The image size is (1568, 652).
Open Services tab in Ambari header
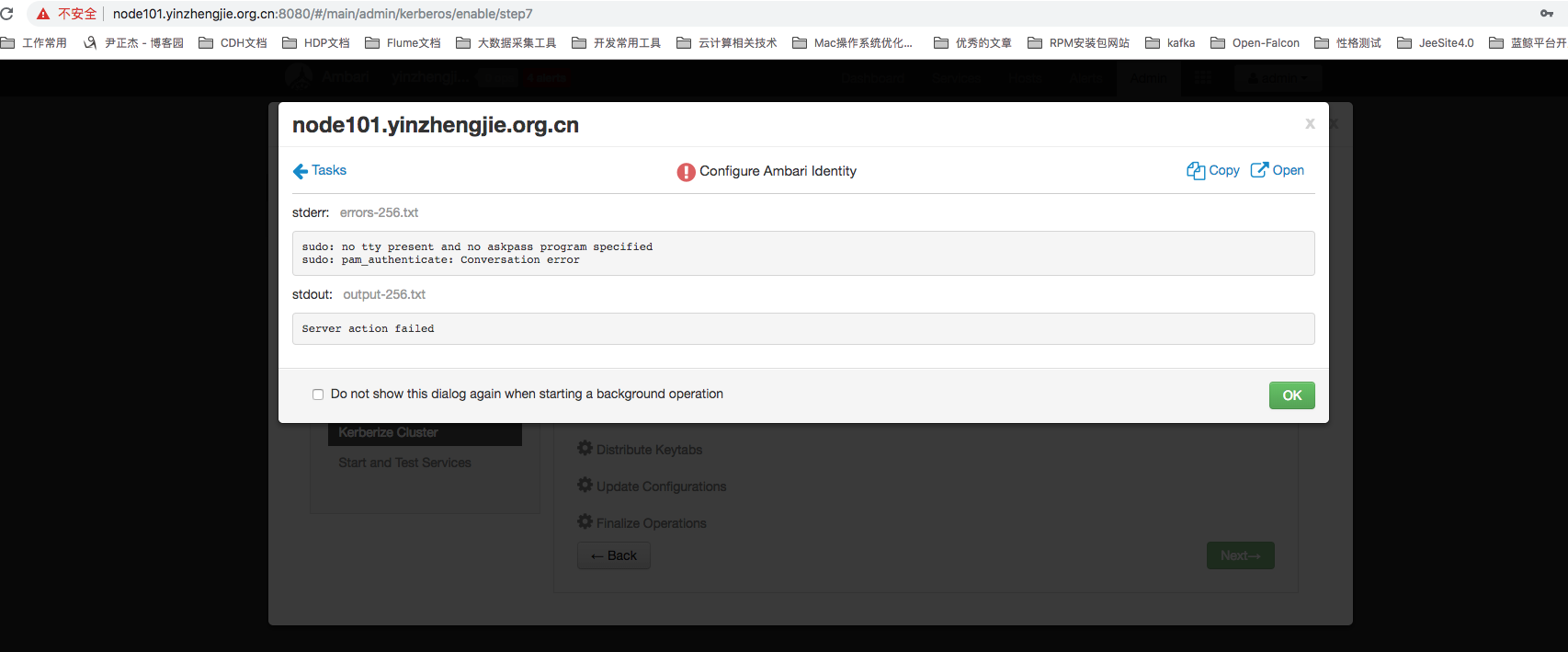(x=957, y=79)
